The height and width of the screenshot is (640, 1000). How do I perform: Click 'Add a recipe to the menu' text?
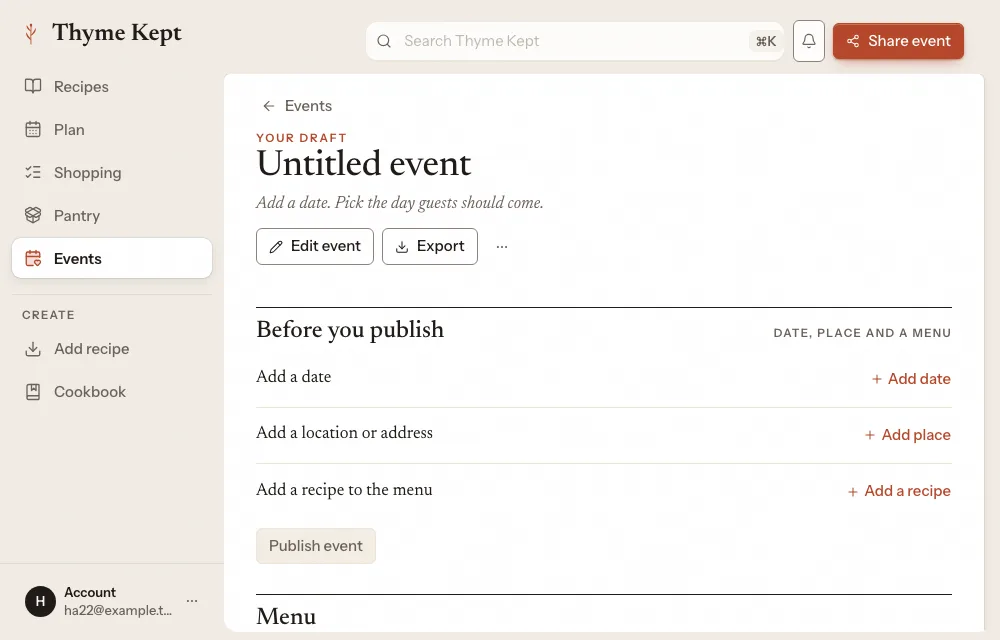coord(344,490)
